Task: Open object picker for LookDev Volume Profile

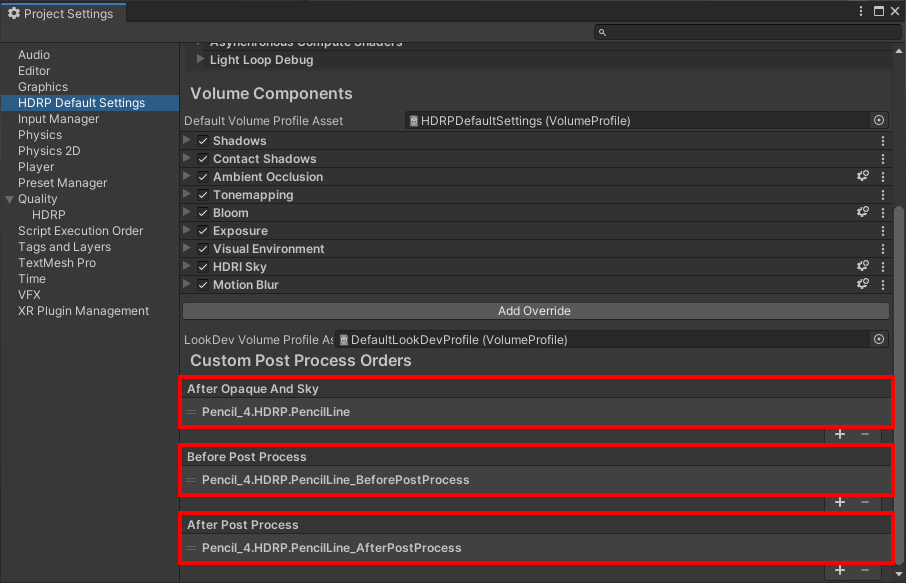Action: click(878, 339)
